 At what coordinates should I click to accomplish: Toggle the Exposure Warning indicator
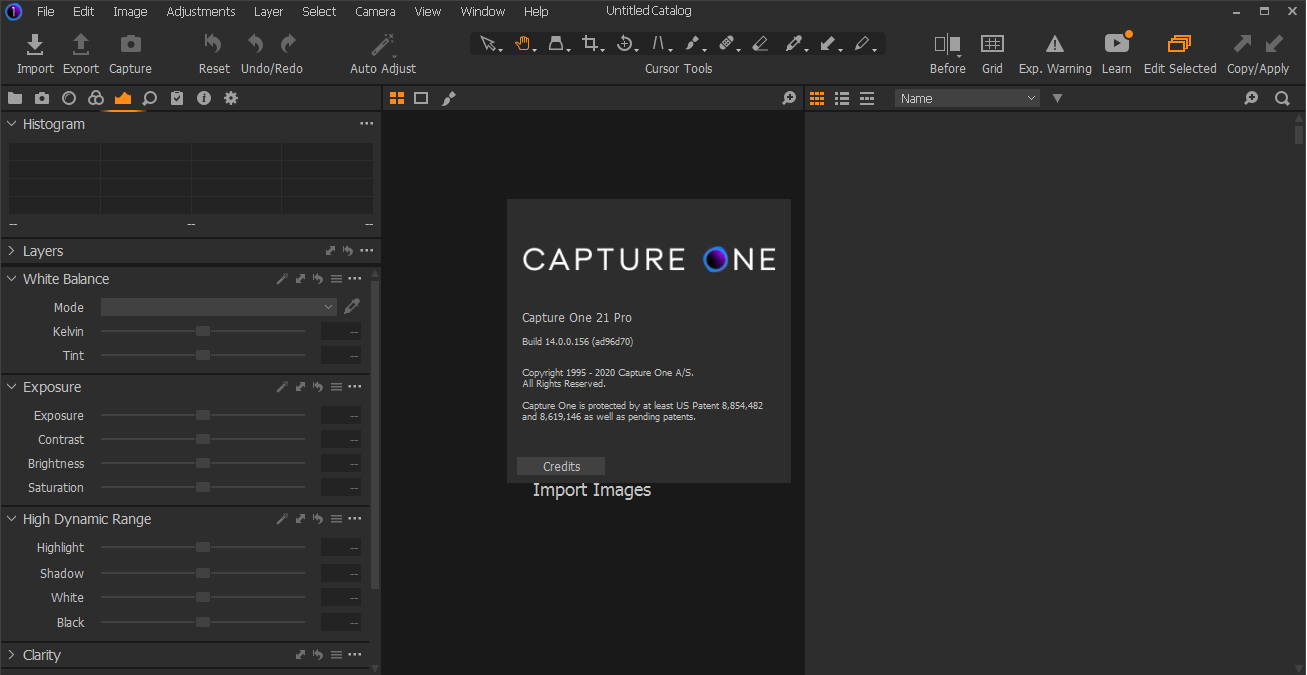click(x=1054, y=44)
